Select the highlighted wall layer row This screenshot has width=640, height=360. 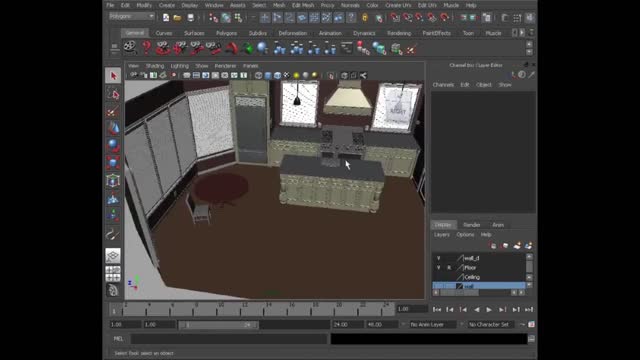point(479,286)
